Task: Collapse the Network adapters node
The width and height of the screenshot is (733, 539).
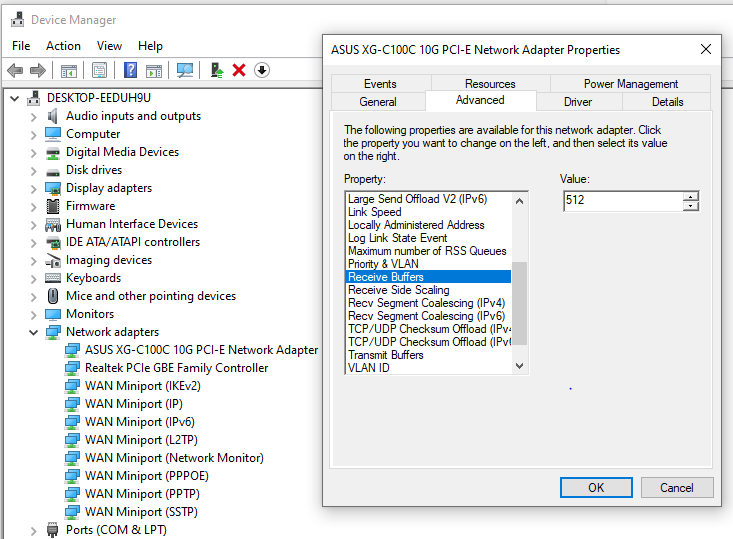Action: click(x=34, y=332)
